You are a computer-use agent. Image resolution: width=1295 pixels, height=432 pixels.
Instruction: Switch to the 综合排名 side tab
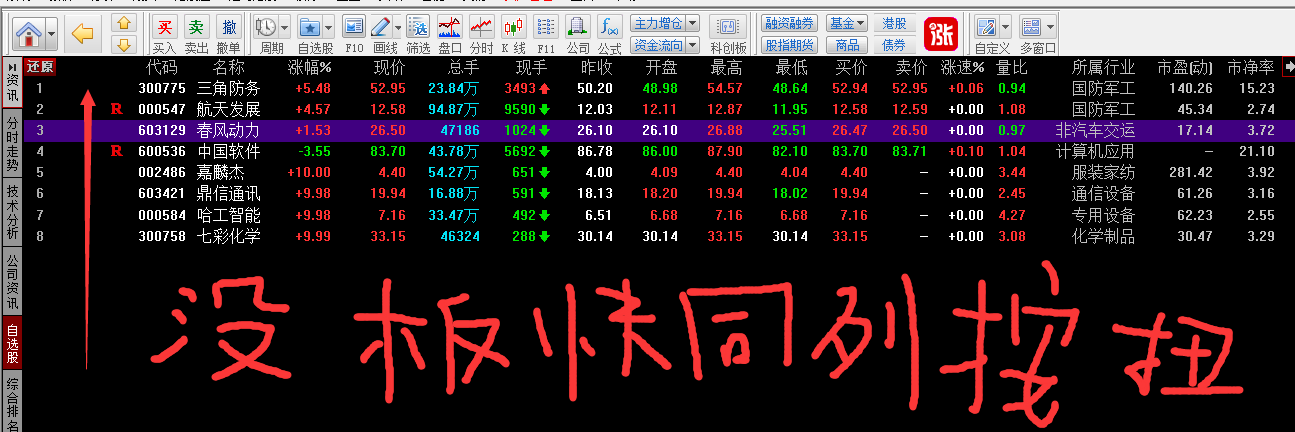[12, 402]
